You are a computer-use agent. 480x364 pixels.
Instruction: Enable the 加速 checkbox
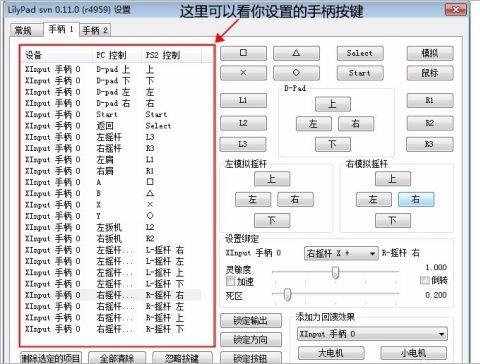point(230,281)
